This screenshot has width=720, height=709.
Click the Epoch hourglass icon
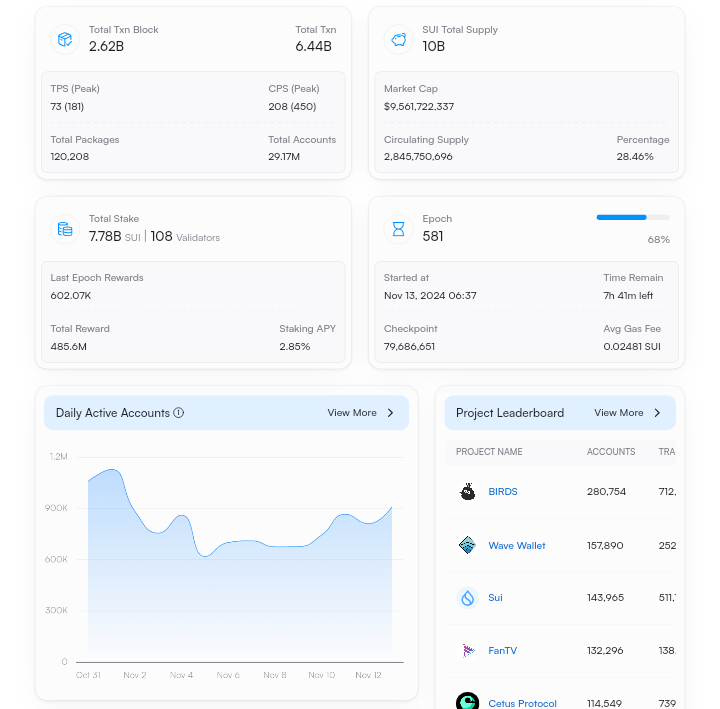click(398, 229)
